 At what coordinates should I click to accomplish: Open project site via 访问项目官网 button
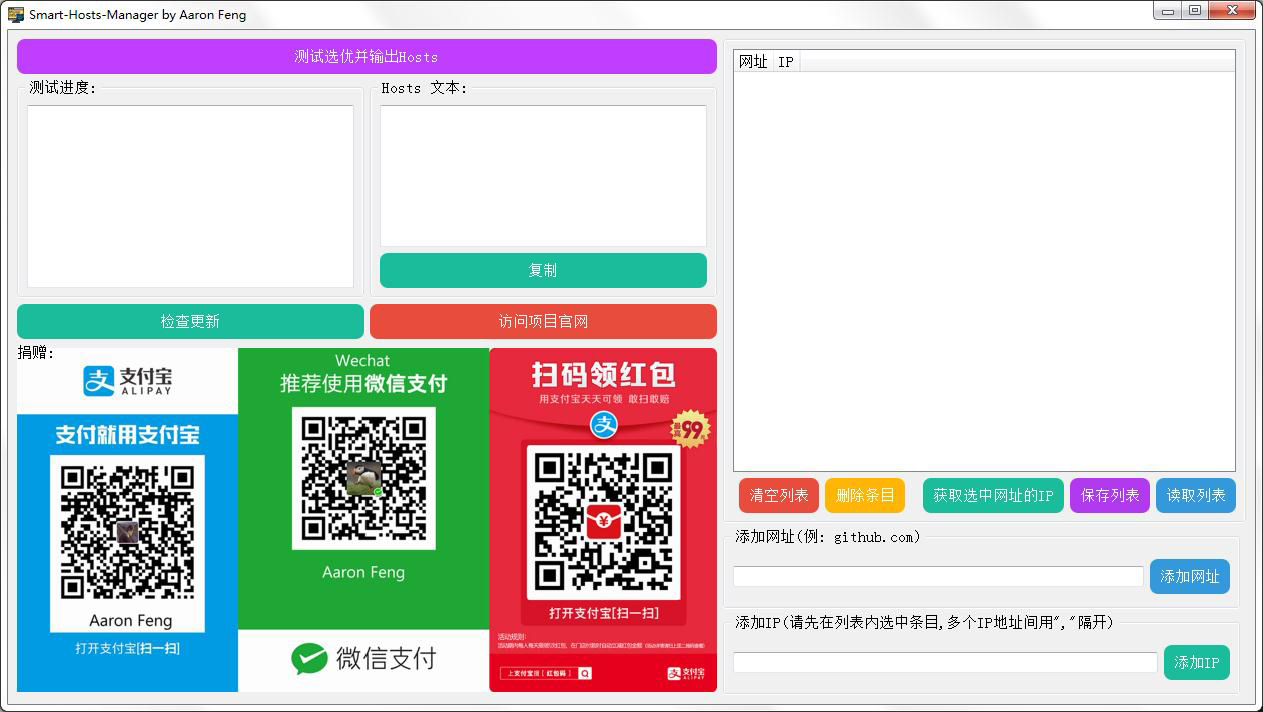[x=543, y=322]
